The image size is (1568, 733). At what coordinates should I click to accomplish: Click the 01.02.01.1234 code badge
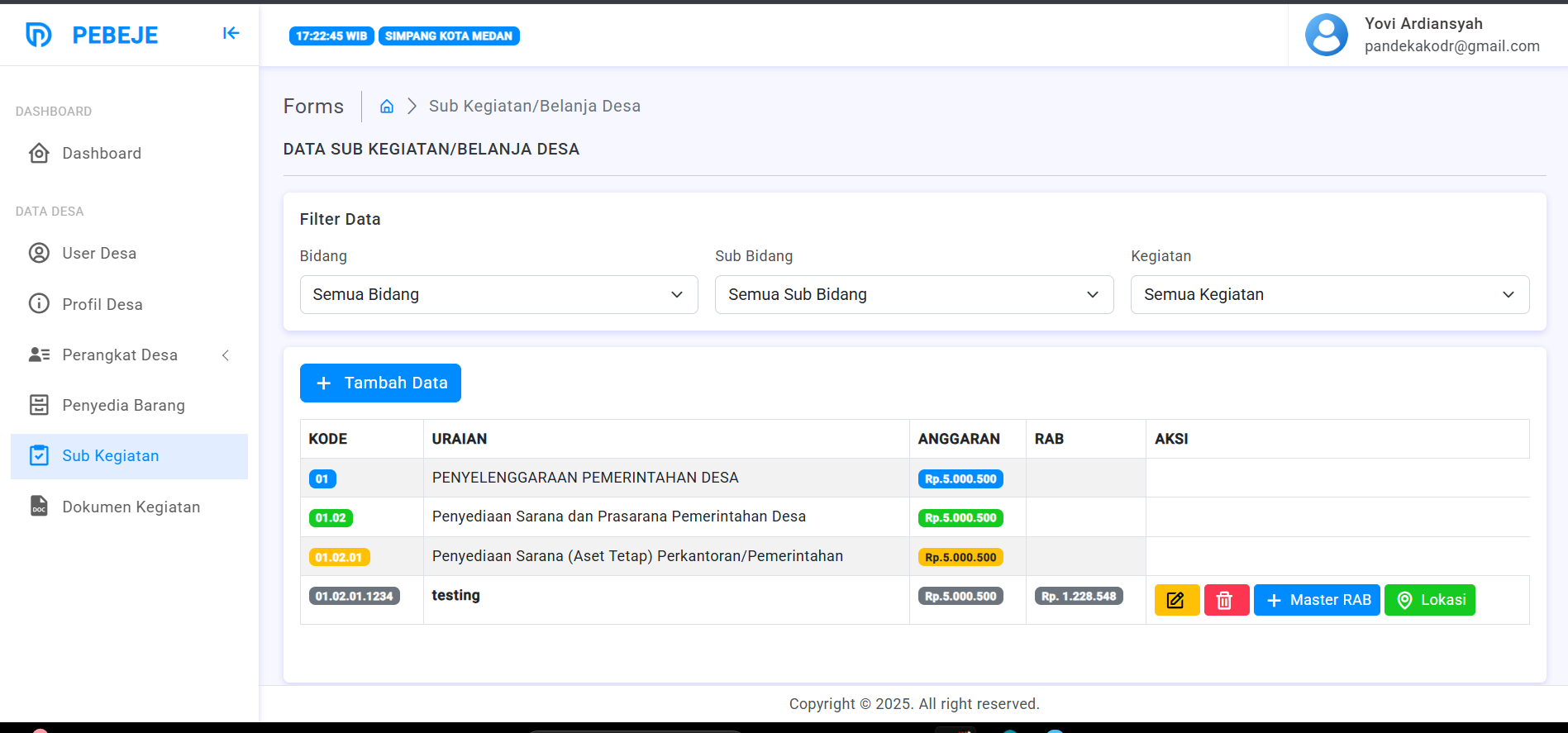coord(354,596)
